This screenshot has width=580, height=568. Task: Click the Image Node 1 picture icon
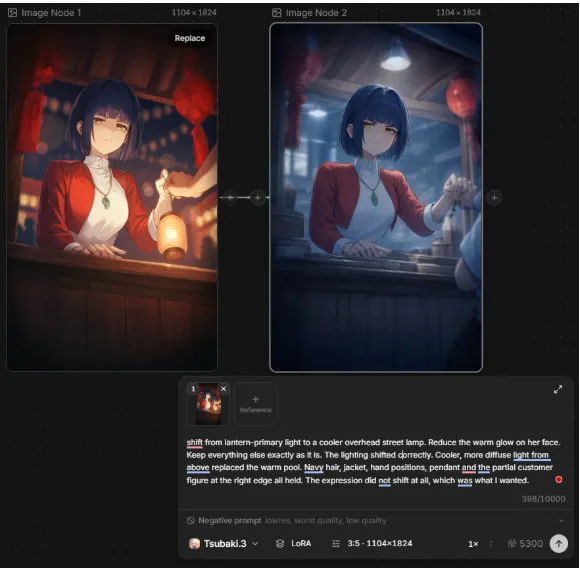(x=12, y=13)
